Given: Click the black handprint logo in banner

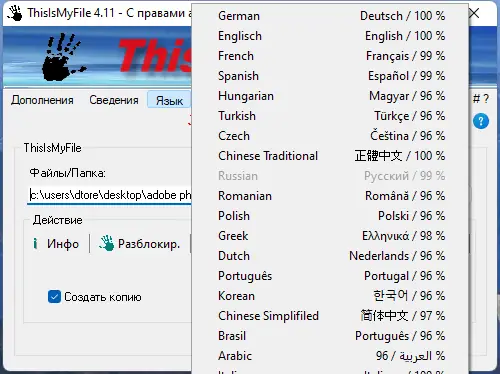Looking at the screenshot, I should 63,57.
